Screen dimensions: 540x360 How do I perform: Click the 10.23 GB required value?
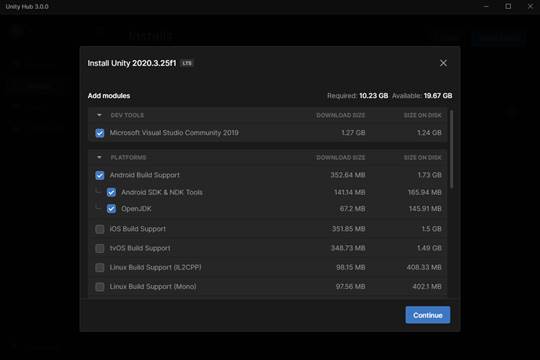(374, 96)
